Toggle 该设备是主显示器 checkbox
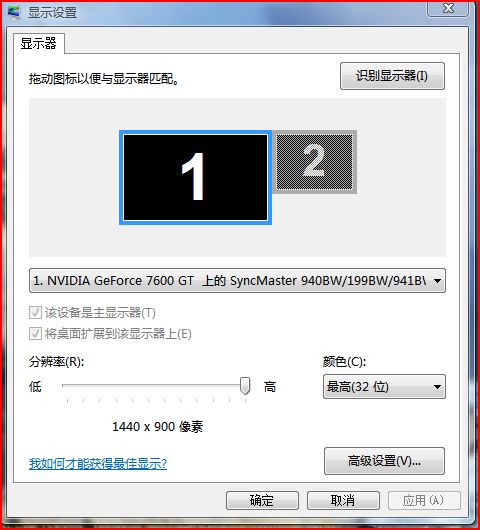The image size is (480, 530). (x=35, y=313)
